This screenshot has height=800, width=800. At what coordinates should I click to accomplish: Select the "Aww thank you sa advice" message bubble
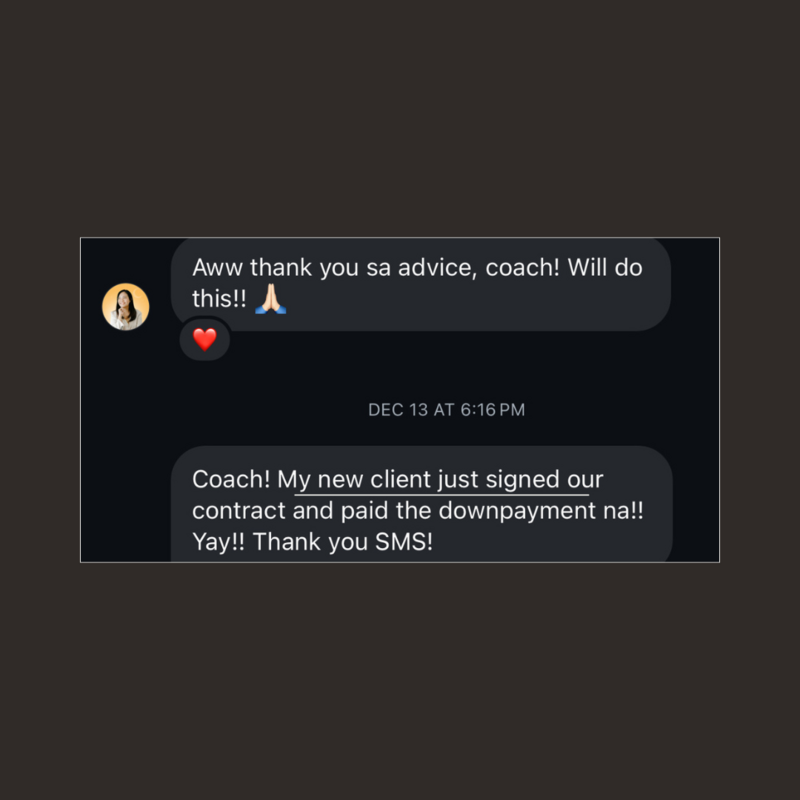(420, 284)
